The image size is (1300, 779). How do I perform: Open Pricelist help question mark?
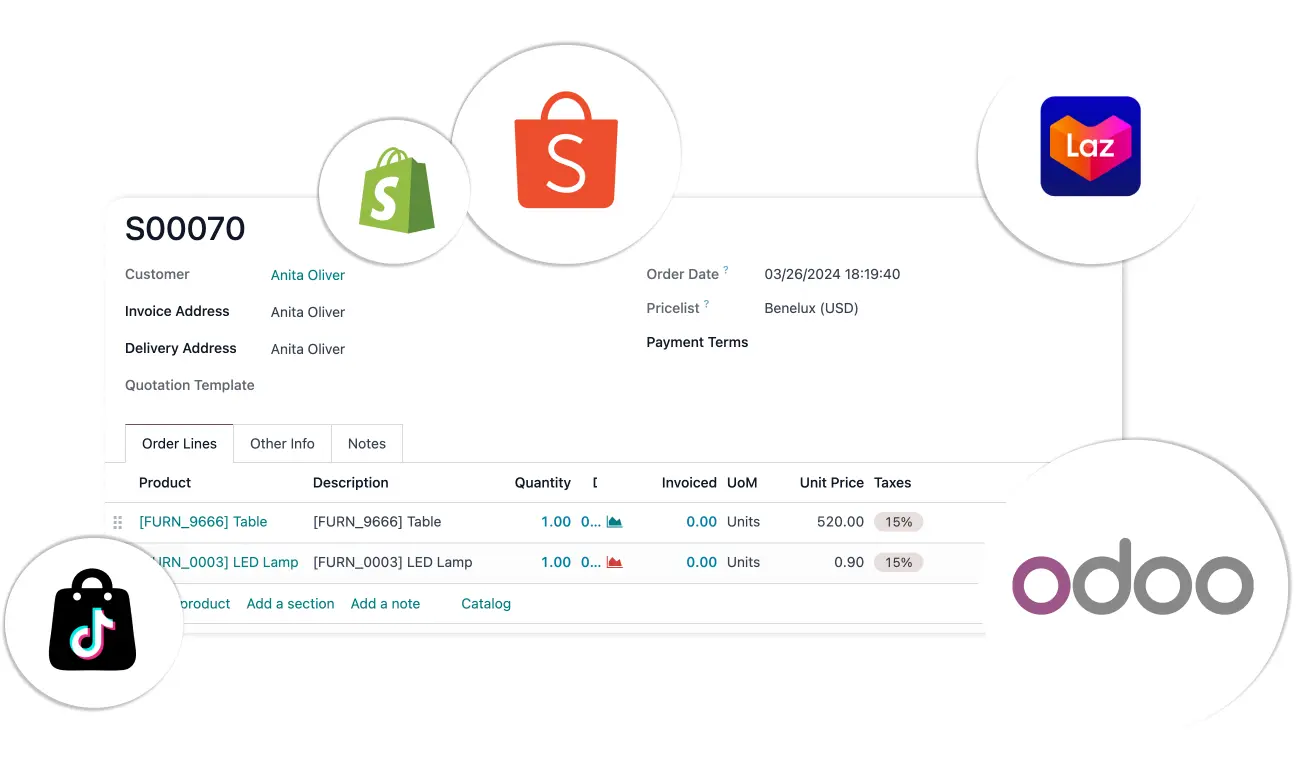[706, 304]
